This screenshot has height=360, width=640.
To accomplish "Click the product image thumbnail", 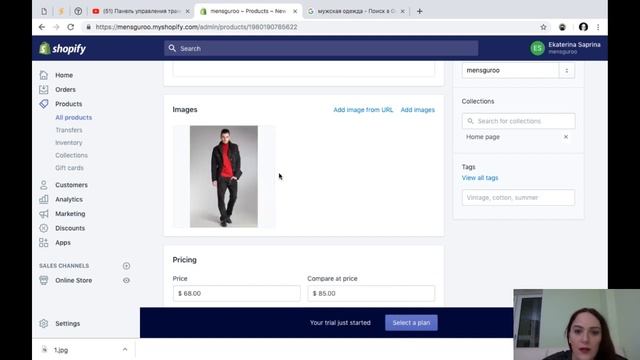I will pyautogui.click(x=224, y=176).
